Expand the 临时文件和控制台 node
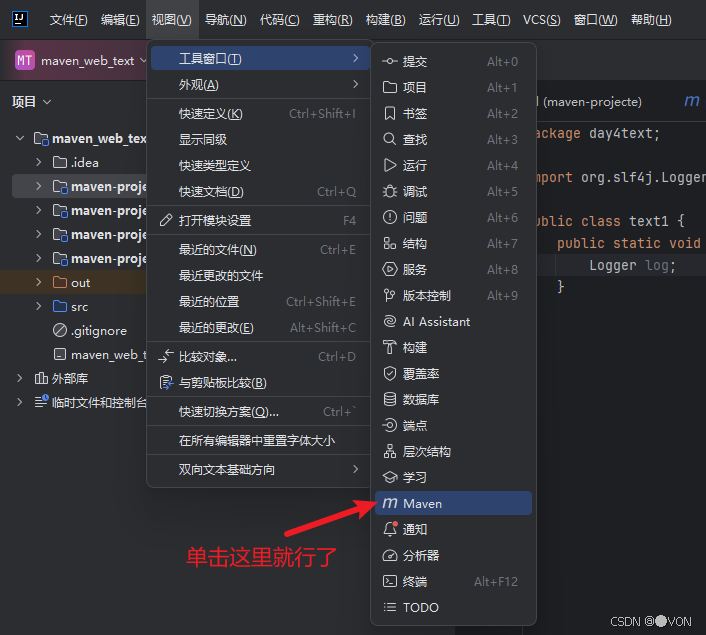Image resolution: width=706 pixels, height=635 pixels. 20,402
